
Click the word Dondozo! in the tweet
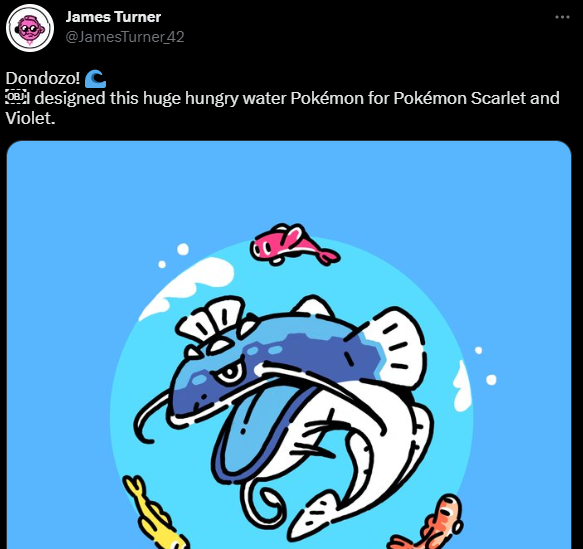[43, 78]
